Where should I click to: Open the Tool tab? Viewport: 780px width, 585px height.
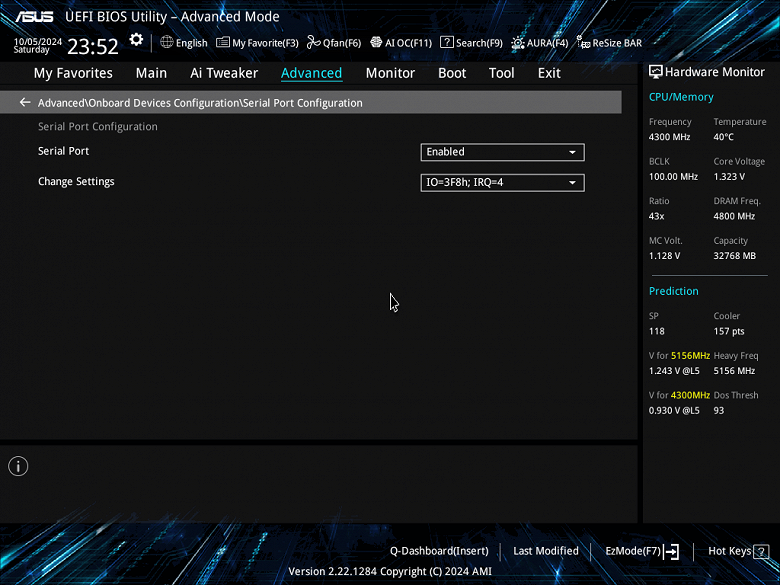coord(501,73)
